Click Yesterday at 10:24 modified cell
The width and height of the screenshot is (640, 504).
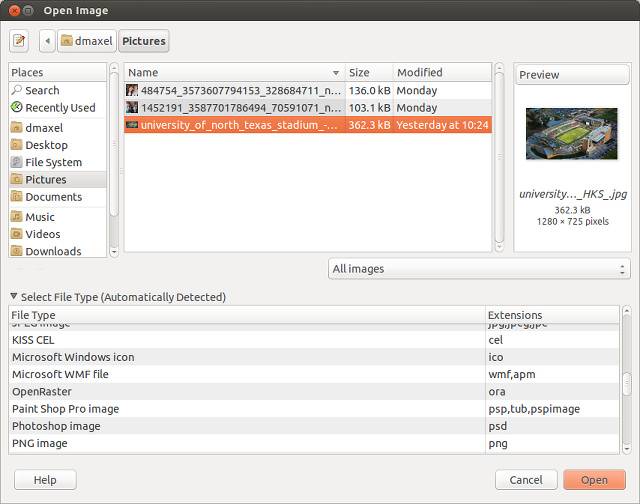point(442,124)
